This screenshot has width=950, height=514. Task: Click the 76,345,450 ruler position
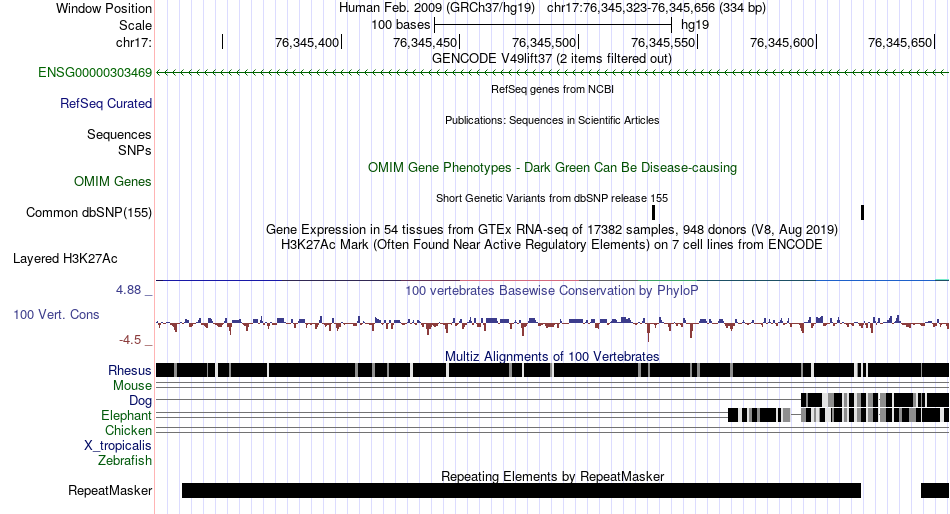click(425, 42)
